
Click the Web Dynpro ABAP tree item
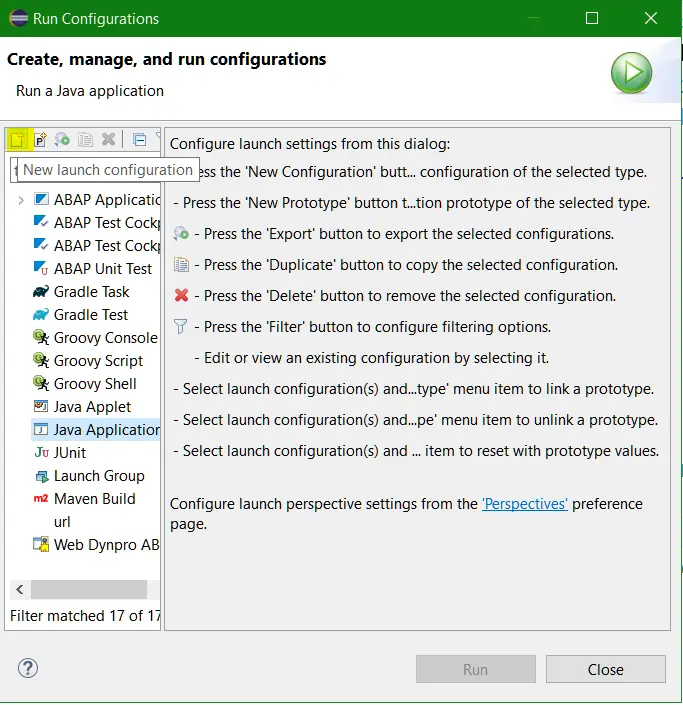106,545
